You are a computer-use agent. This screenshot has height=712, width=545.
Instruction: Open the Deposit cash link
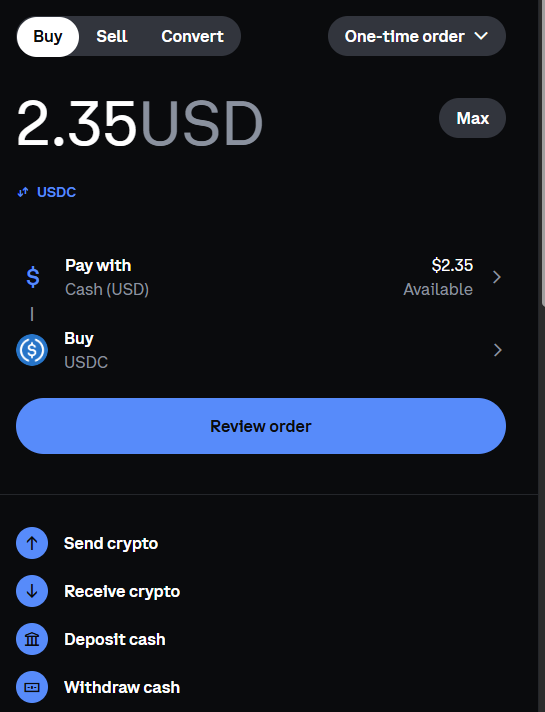(114, 639)
